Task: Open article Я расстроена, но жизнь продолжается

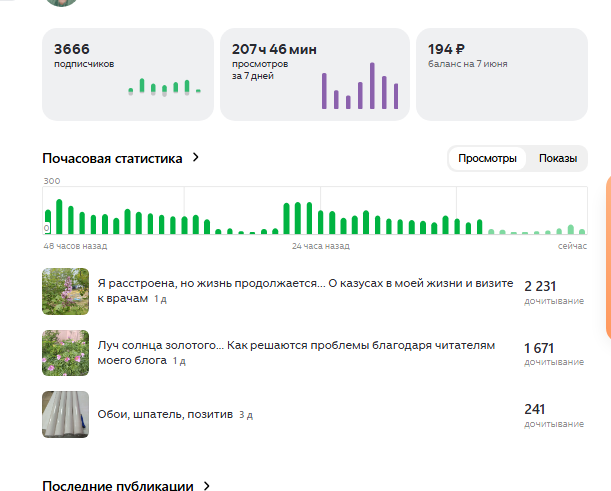Action: (305, 291)
